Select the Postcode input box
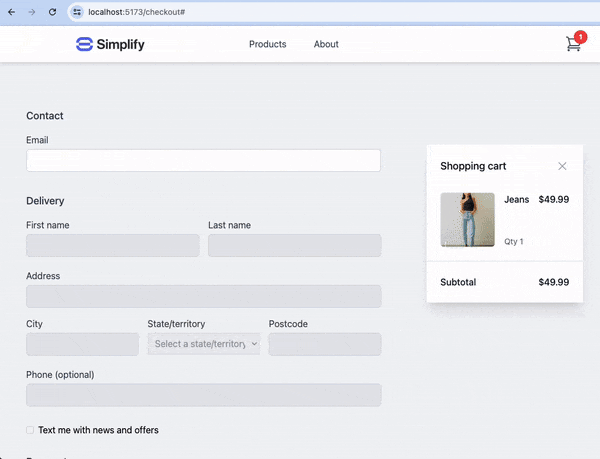Screen dimensions: 600x459 pyautogui.click(x=325, y=344)
